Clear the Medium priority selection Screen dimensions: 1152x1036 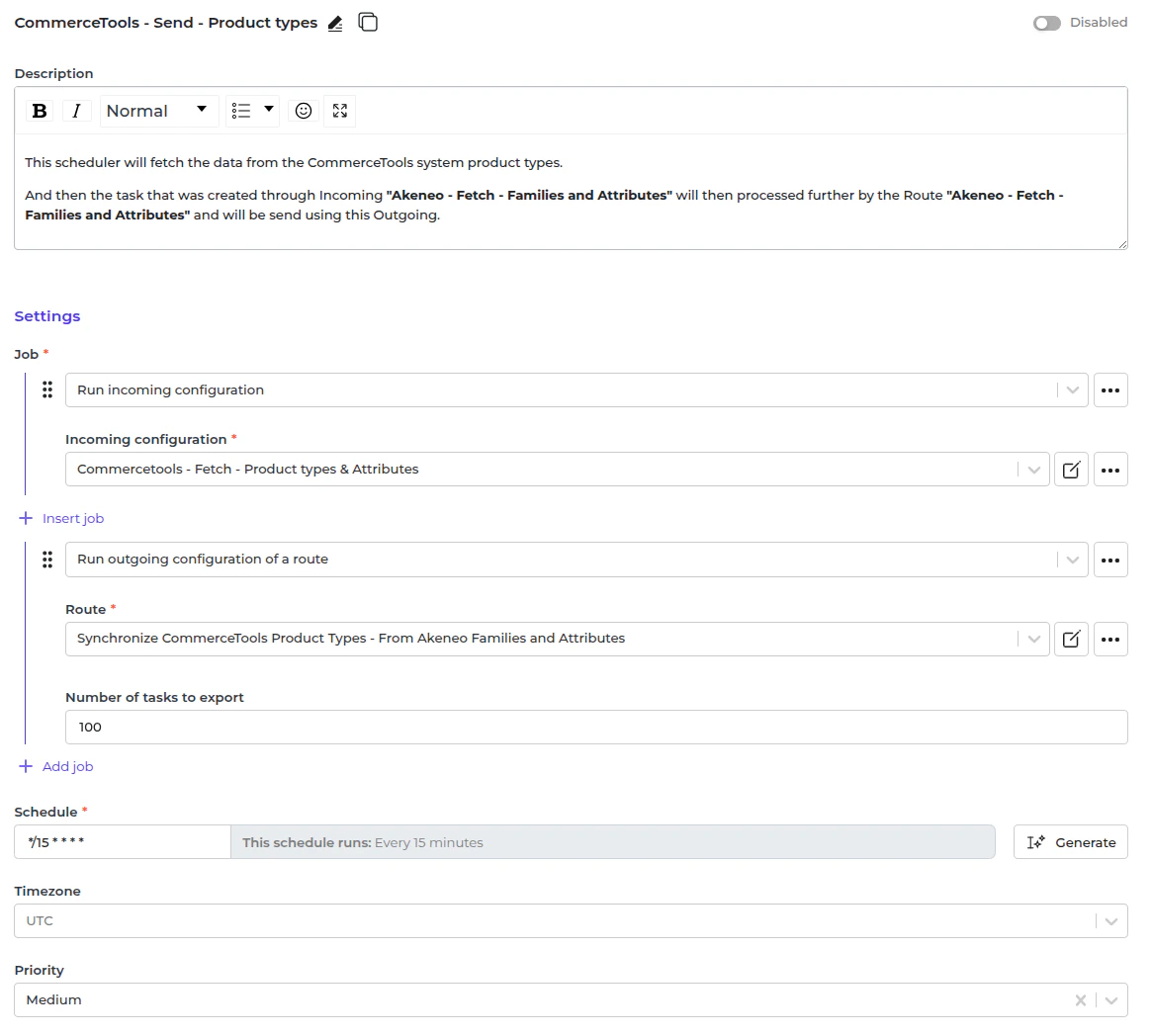[1080, 1000]
